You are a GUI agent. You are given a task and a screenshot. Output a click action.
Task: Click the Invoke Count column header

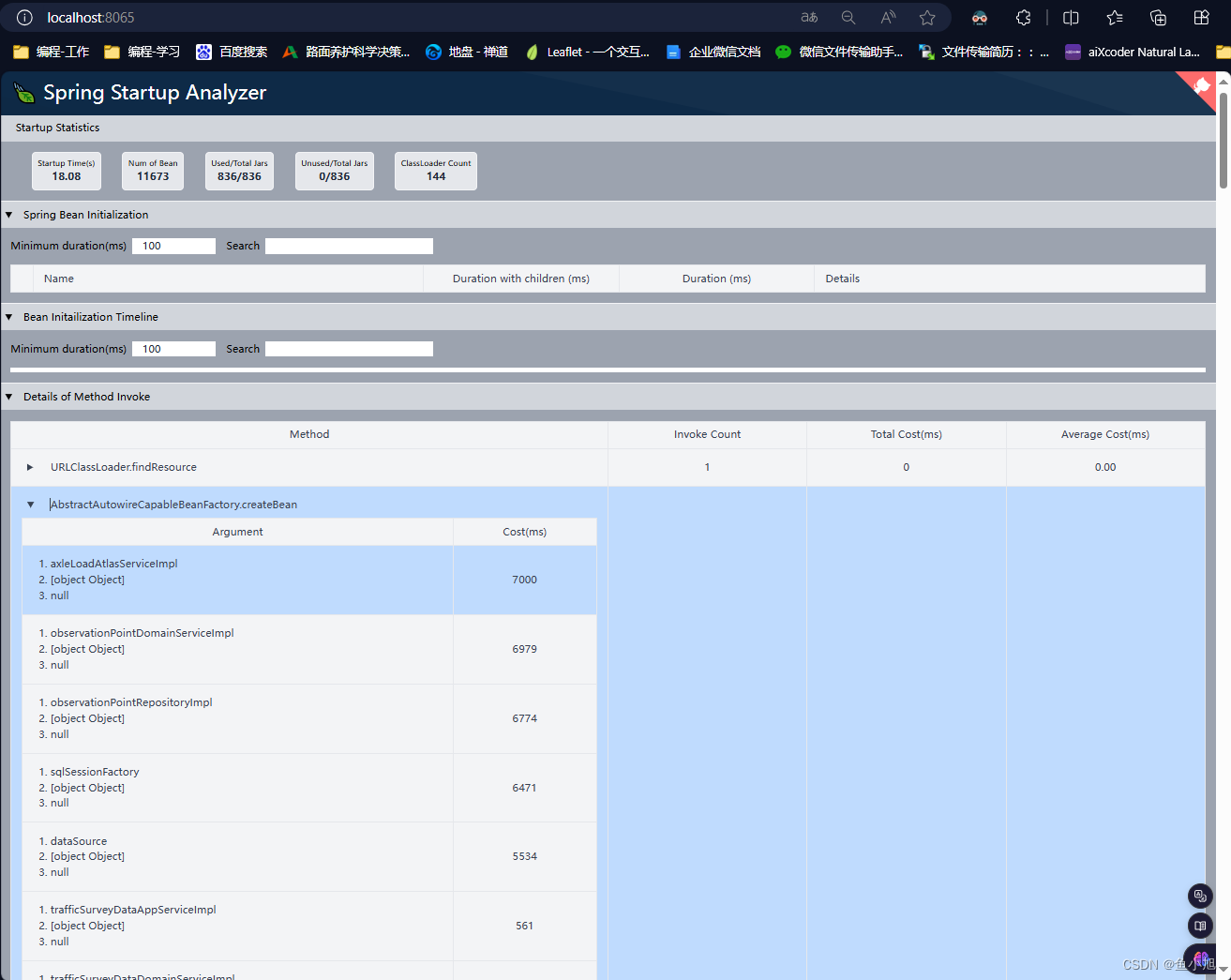[707, 434]
